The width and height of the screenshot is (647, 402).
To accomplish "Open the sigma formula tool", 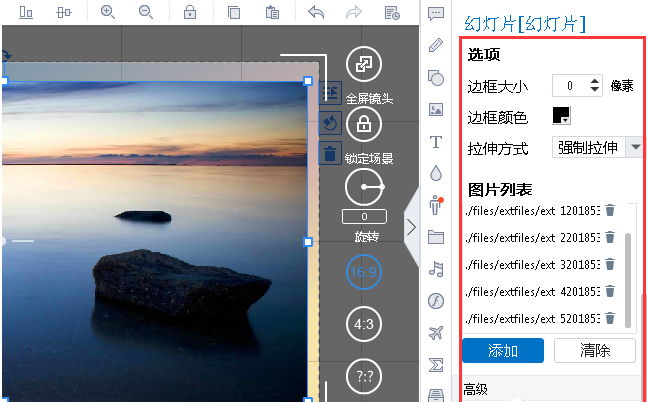I will (436, 365).
